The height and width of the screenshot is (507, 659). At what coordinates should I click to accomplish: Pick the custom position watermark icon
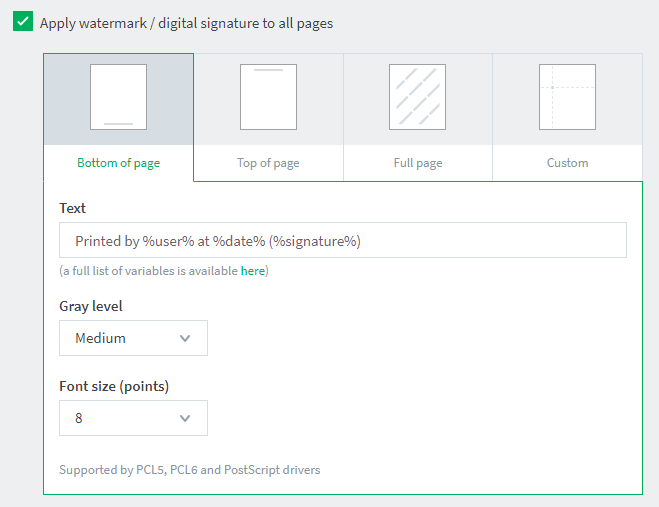pyautogui.click(x=567, y=97)
